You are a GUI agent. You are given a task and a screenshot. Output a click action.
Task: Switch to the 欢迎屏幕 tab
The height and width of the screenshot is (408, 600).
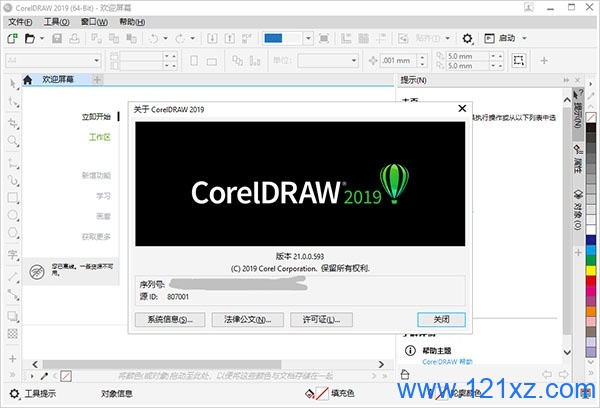(58, 80)
